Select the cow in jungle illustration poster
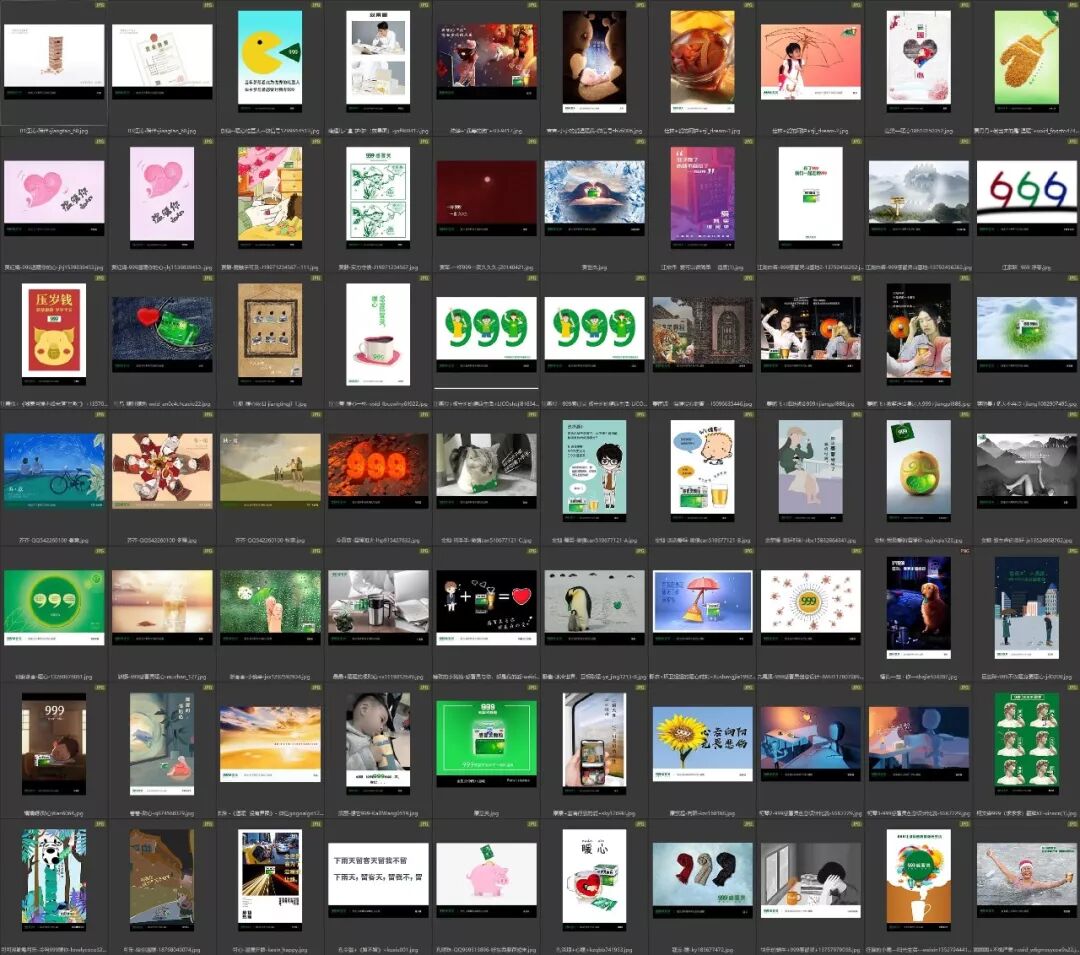 [54, 880]
